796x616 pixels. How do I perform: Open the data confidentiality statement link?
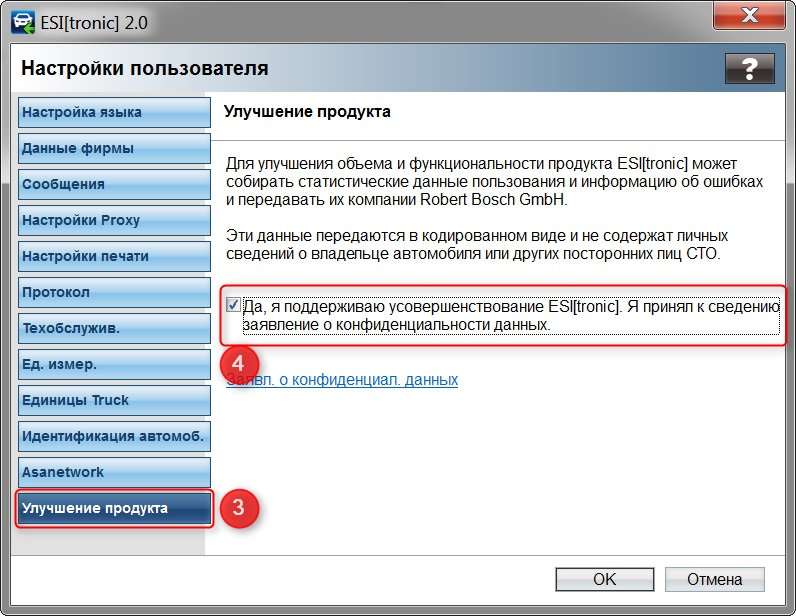pyautogui.click(x=342, y=380)
